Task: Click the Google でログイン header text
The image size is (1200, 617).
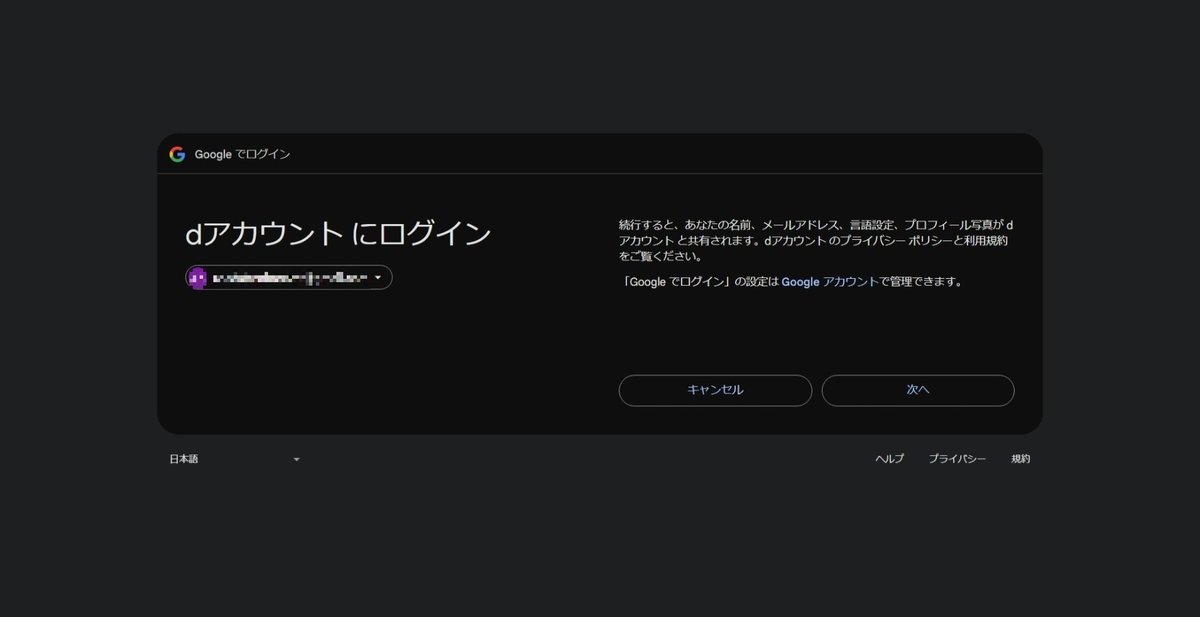Action: click(x=245, y=154)
